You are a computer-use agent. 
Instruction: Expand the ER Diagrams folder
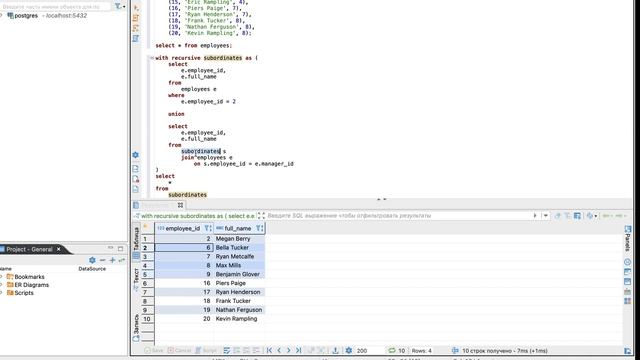1,285
